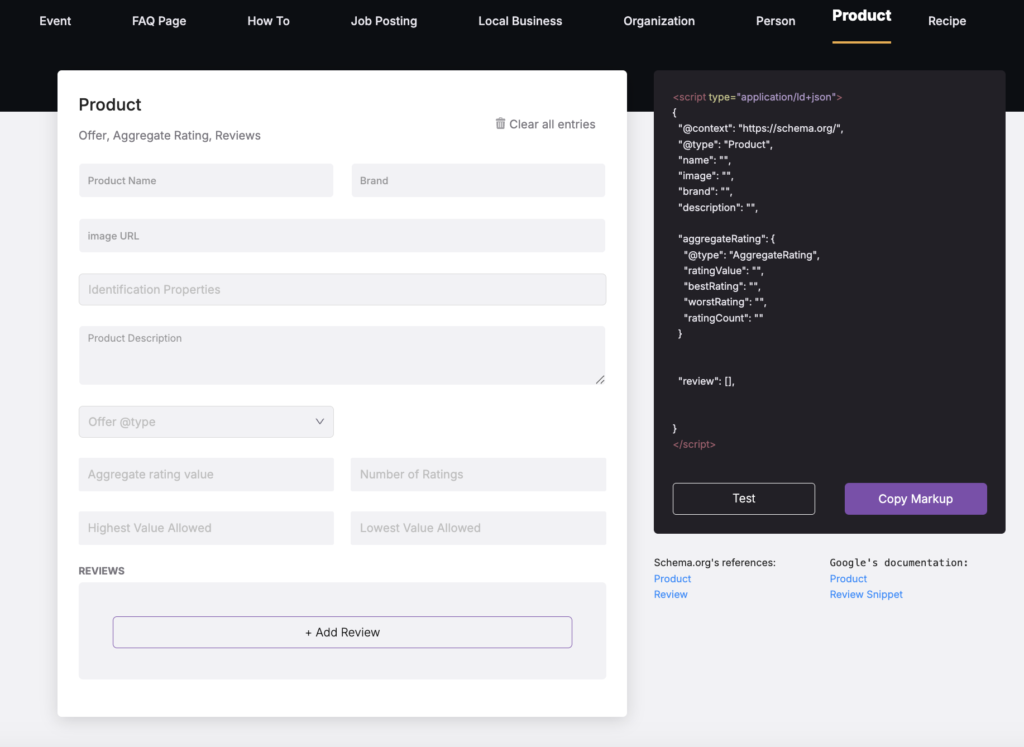The image size is (1024, 747).
Task: Click the + Add Review button
Action: 342,632
